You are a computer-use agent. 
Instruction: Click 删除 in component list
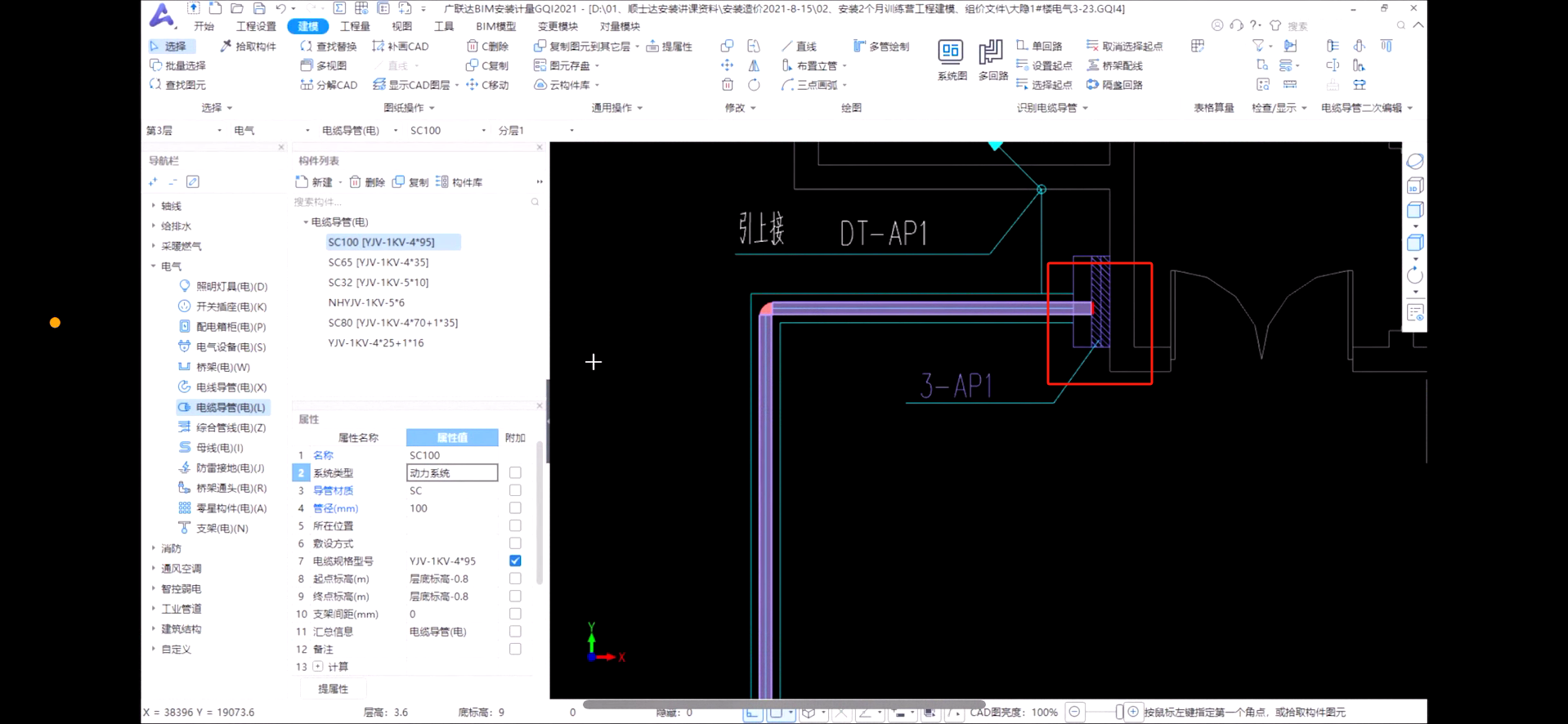pyautogui.click(x=367, y=182)
